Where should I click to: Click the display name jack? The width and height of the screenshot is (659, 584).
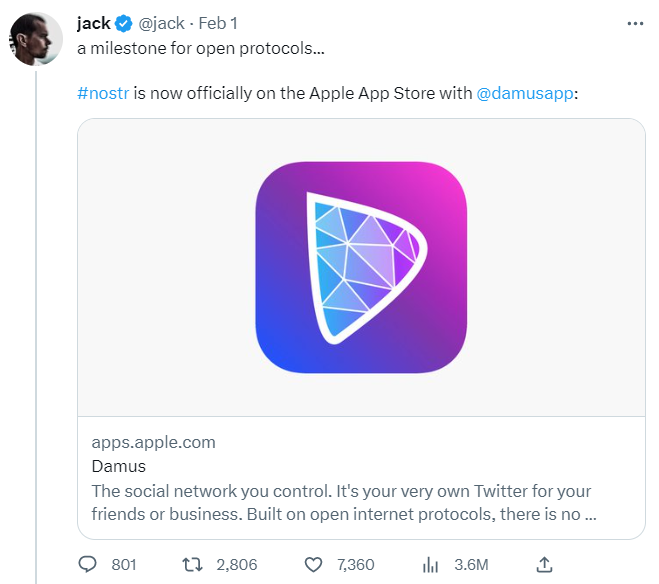93,23
